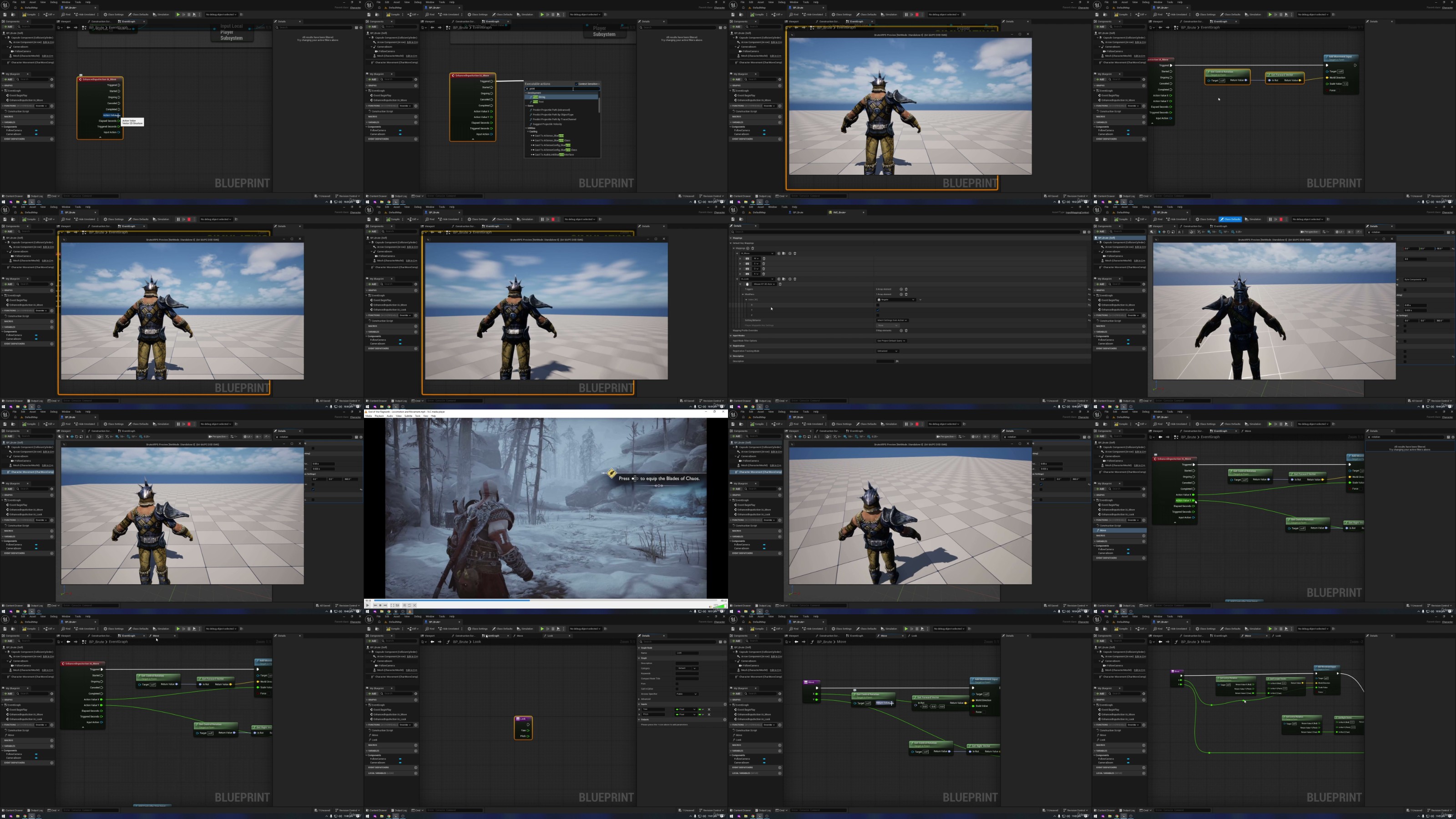This screenshot has height=819, width=1456.
Task: Enable the Negate X axis checkbox
Action: click(878, 305)
